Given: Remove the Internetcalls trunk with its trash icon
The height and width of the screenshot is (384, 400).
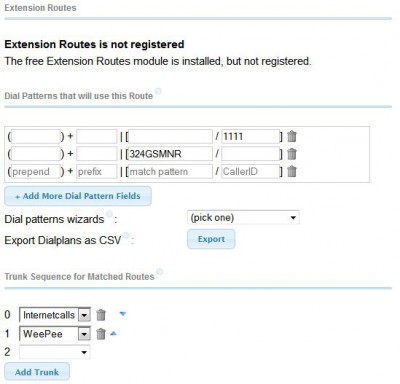Looking at the screenshot, I should [x=101, y=315].
